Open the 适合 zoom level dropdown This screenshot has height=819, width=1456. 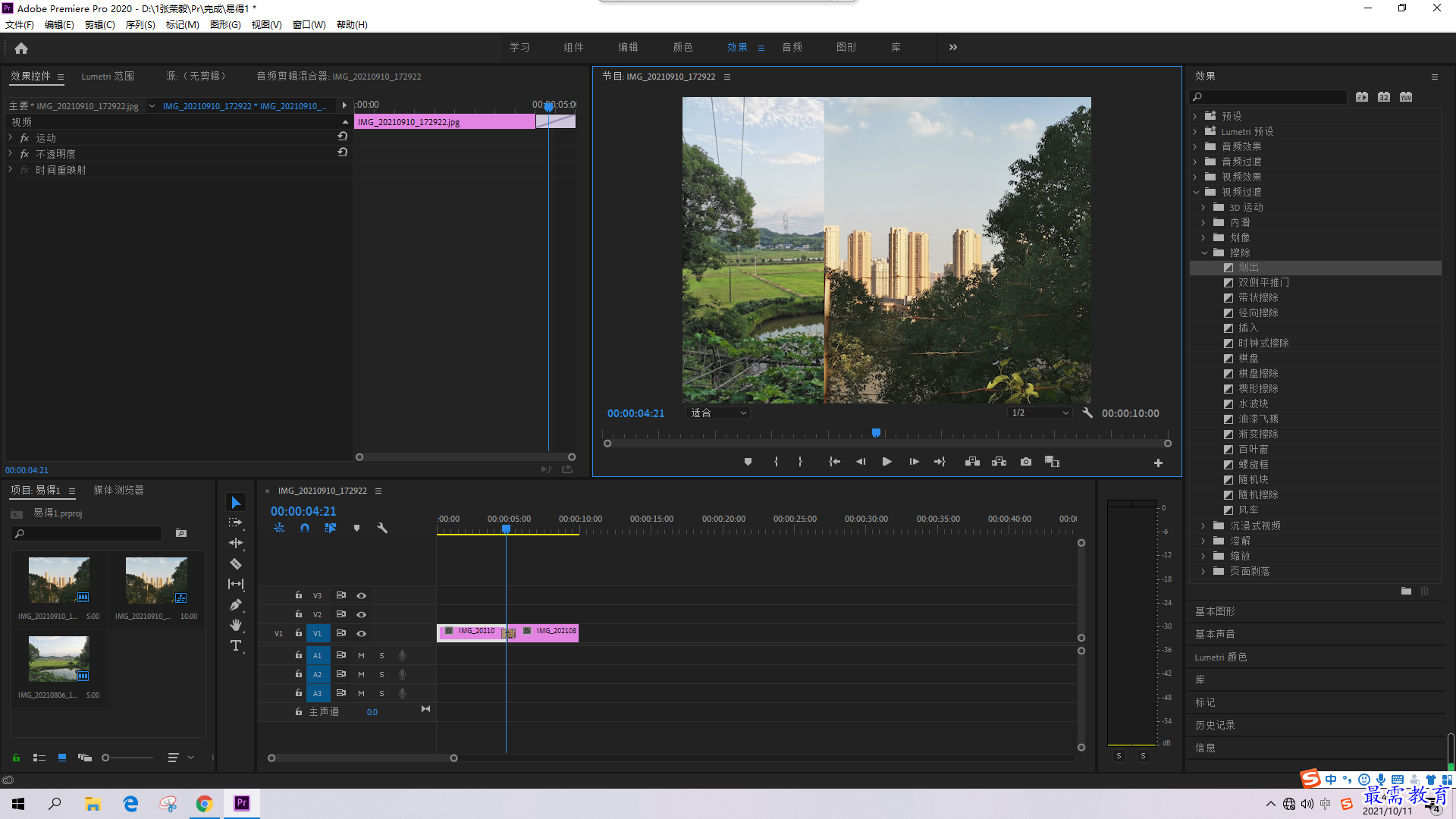coord(718,413)
